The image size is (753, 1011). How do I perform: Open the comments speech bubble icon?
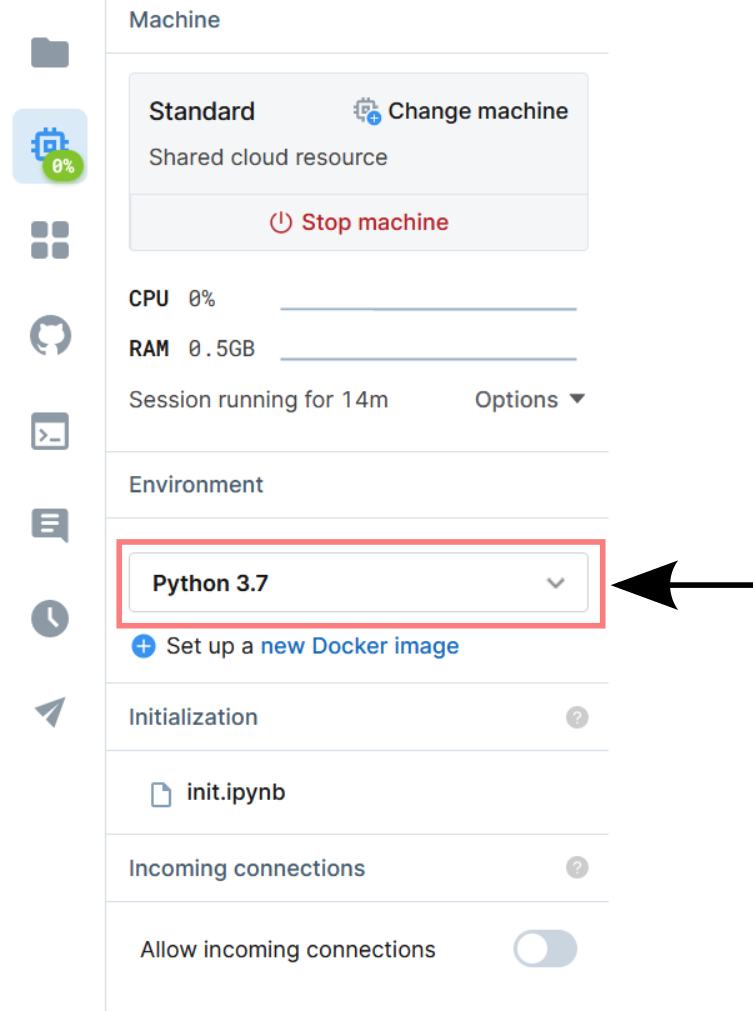tap(50, 525)
